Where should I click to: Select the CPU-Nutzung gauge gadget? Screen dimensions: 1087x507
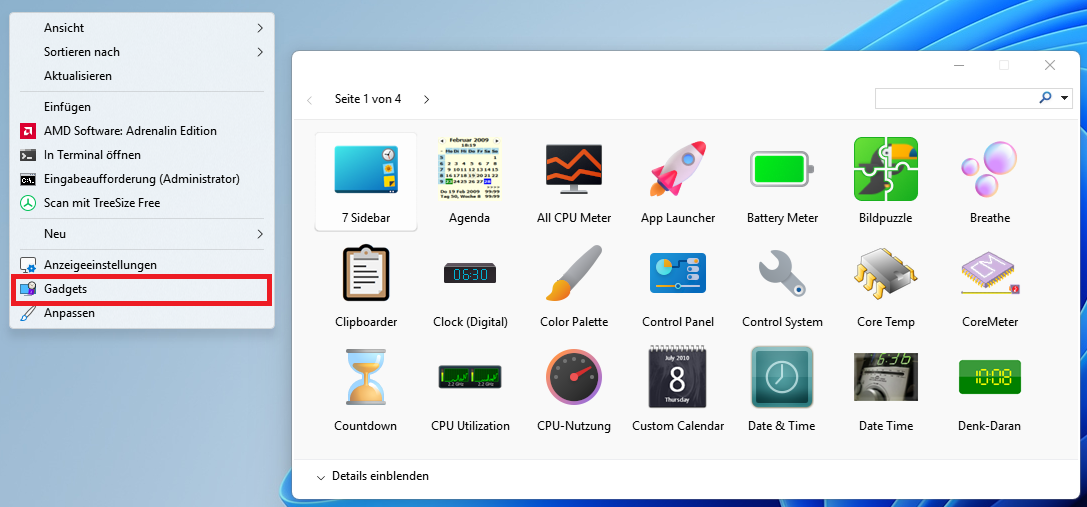click(574, 377)
